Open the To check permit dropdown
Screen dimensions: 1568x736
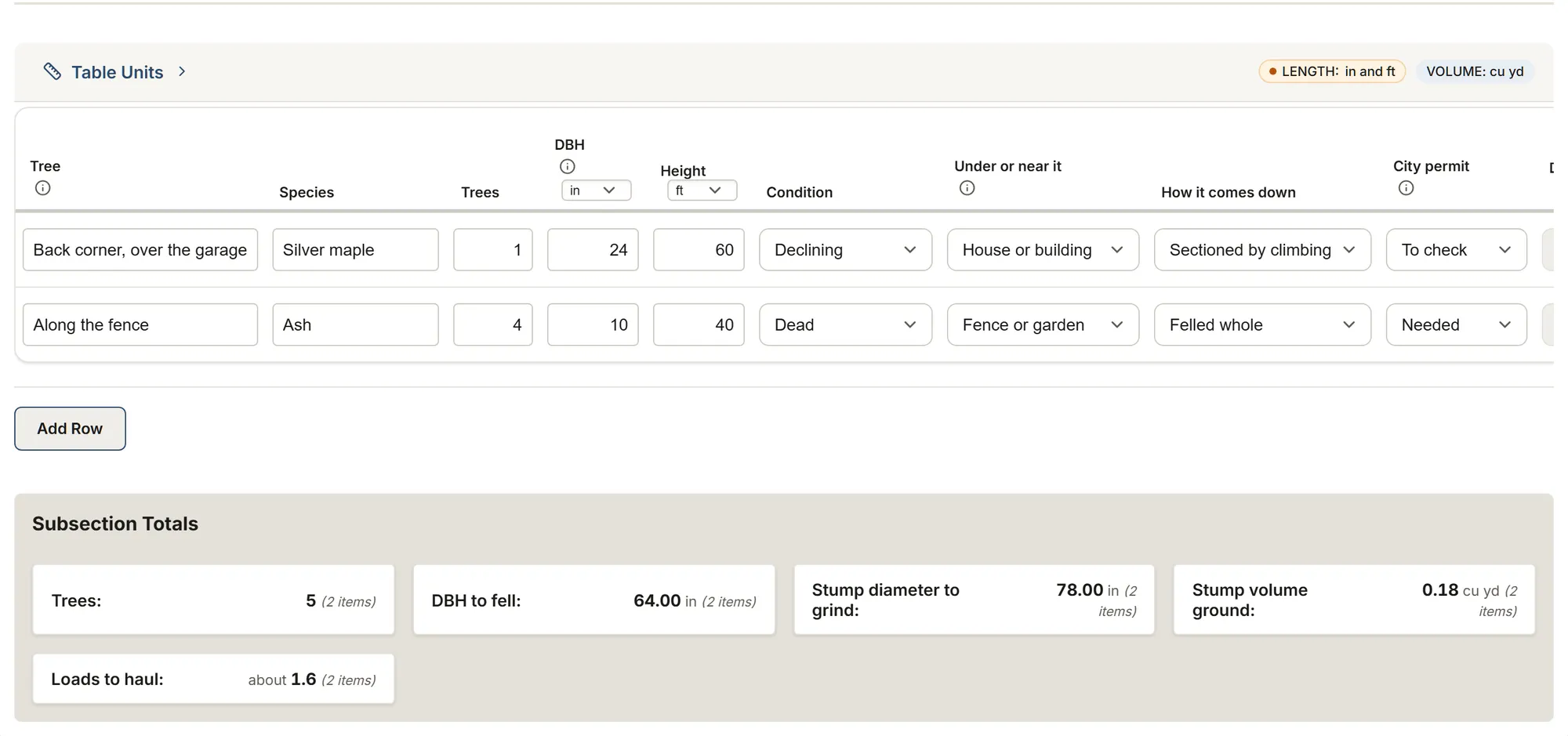point(1456,250)
